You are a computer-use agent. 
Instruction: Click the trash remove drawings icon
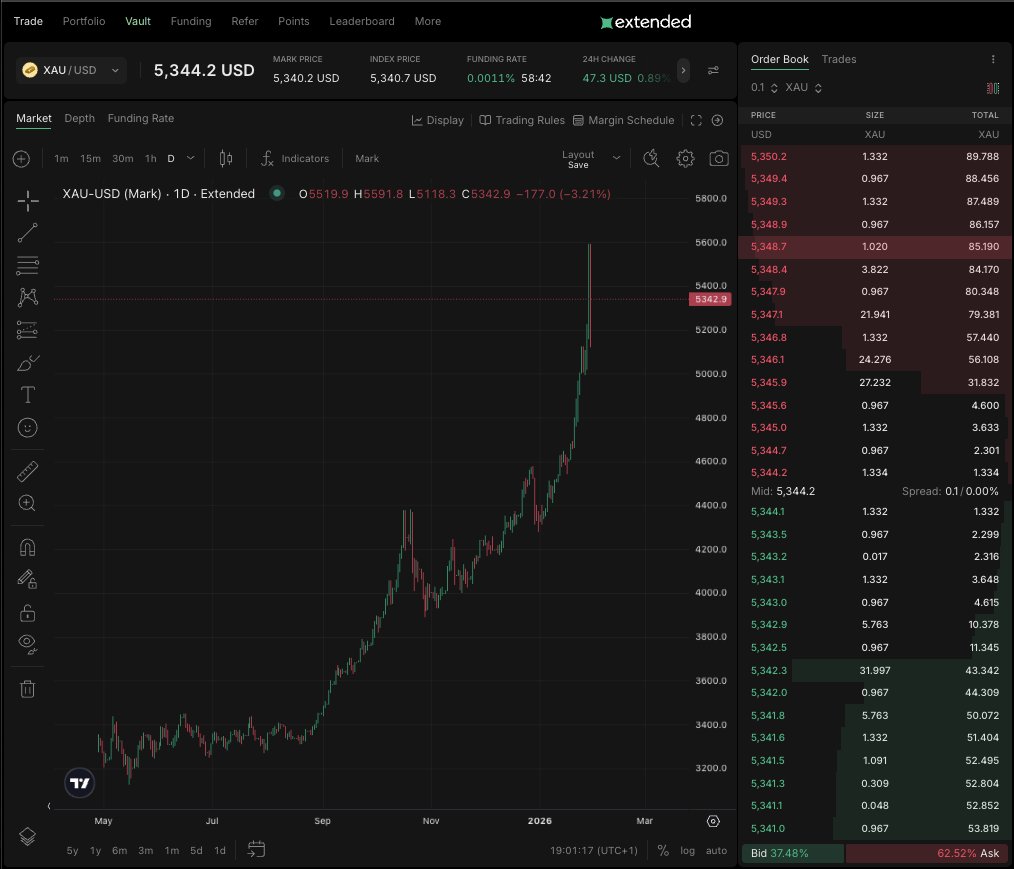click(x=27, y=689)
